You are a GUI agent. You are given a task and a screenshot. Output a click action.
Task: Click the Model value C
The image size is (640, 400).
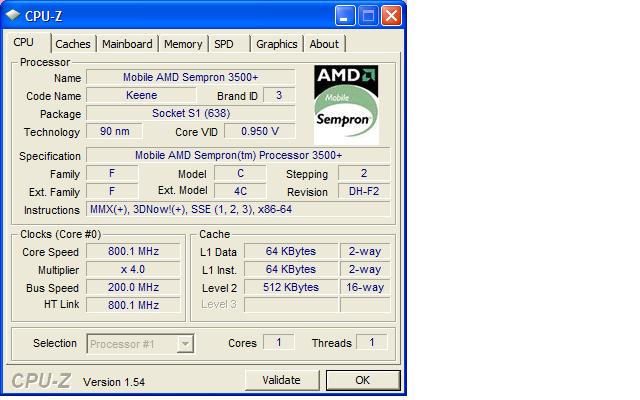pos(240,173)
